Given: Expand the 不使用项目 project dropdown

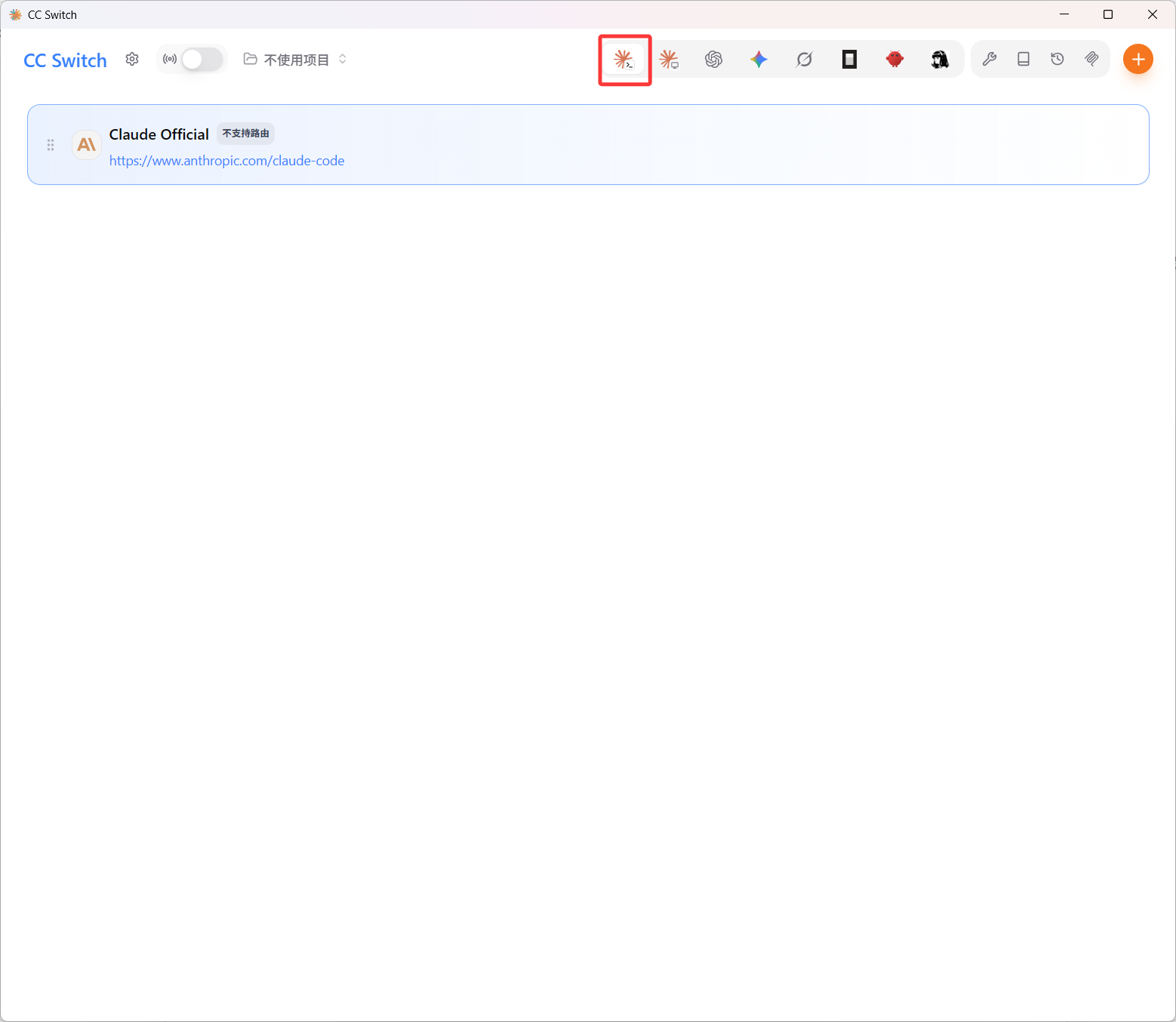Looking at the screenshot, I should coord(296,60).
